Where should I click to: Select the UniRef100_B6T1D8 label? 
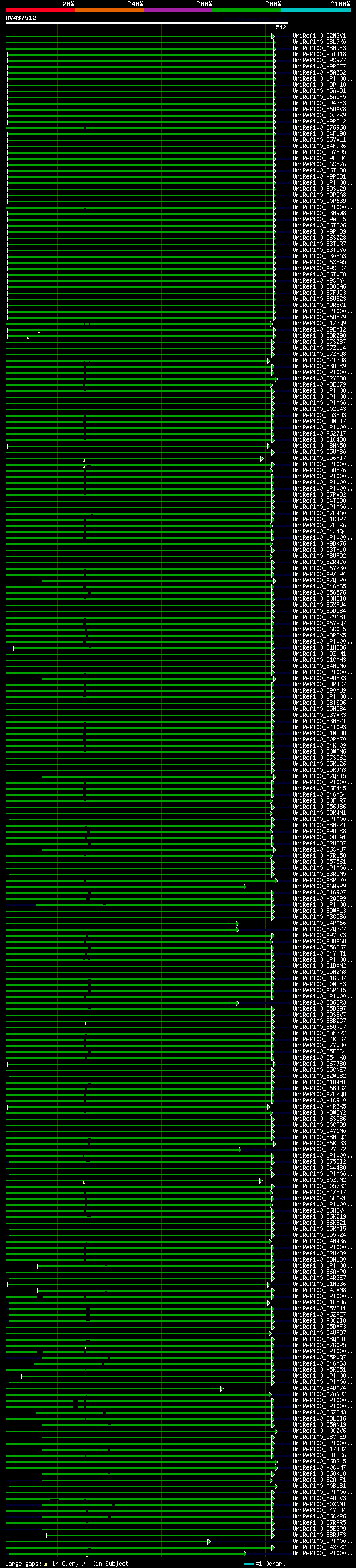(319, 170)
